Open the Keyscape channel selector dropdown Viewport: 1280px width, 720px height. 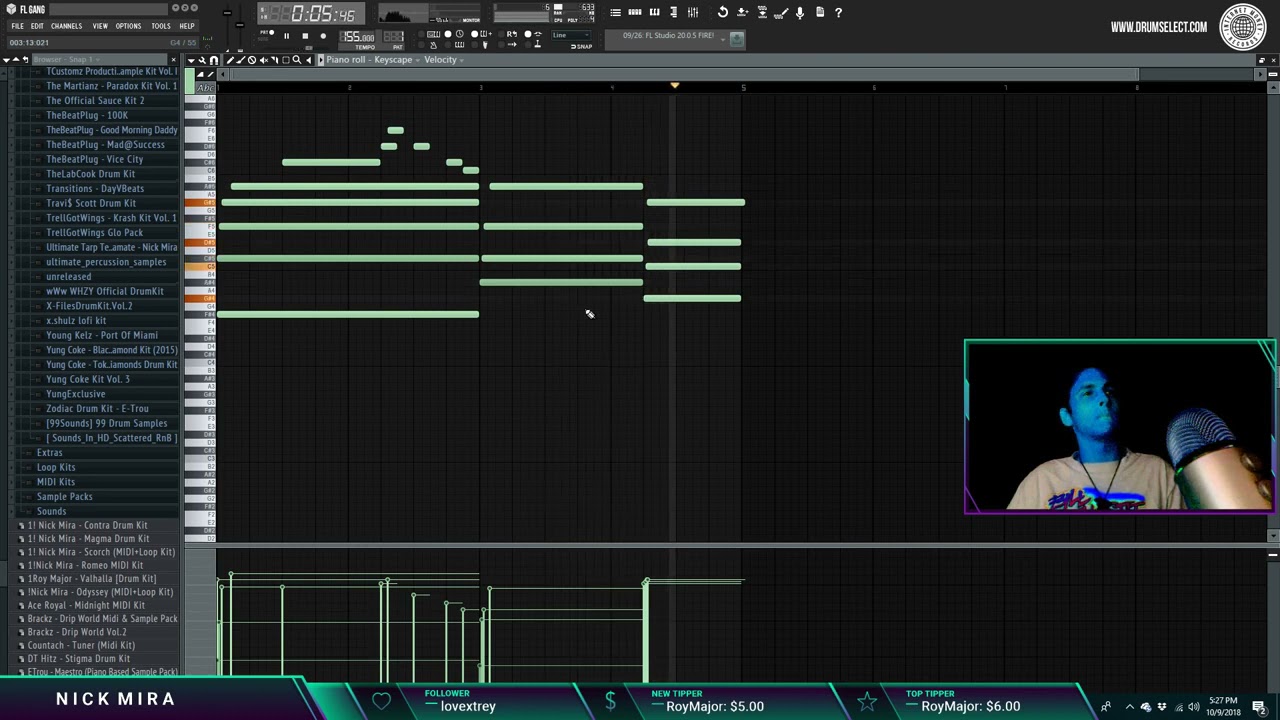tap(395, 60)
